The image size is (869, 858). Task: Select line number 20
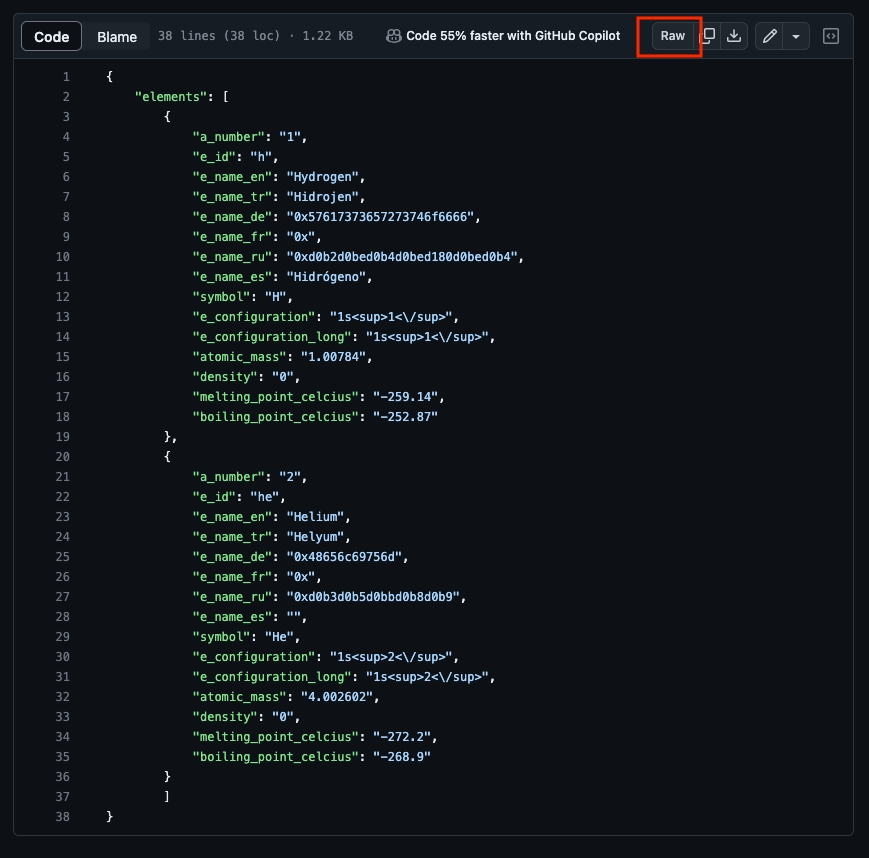point(63,457)
